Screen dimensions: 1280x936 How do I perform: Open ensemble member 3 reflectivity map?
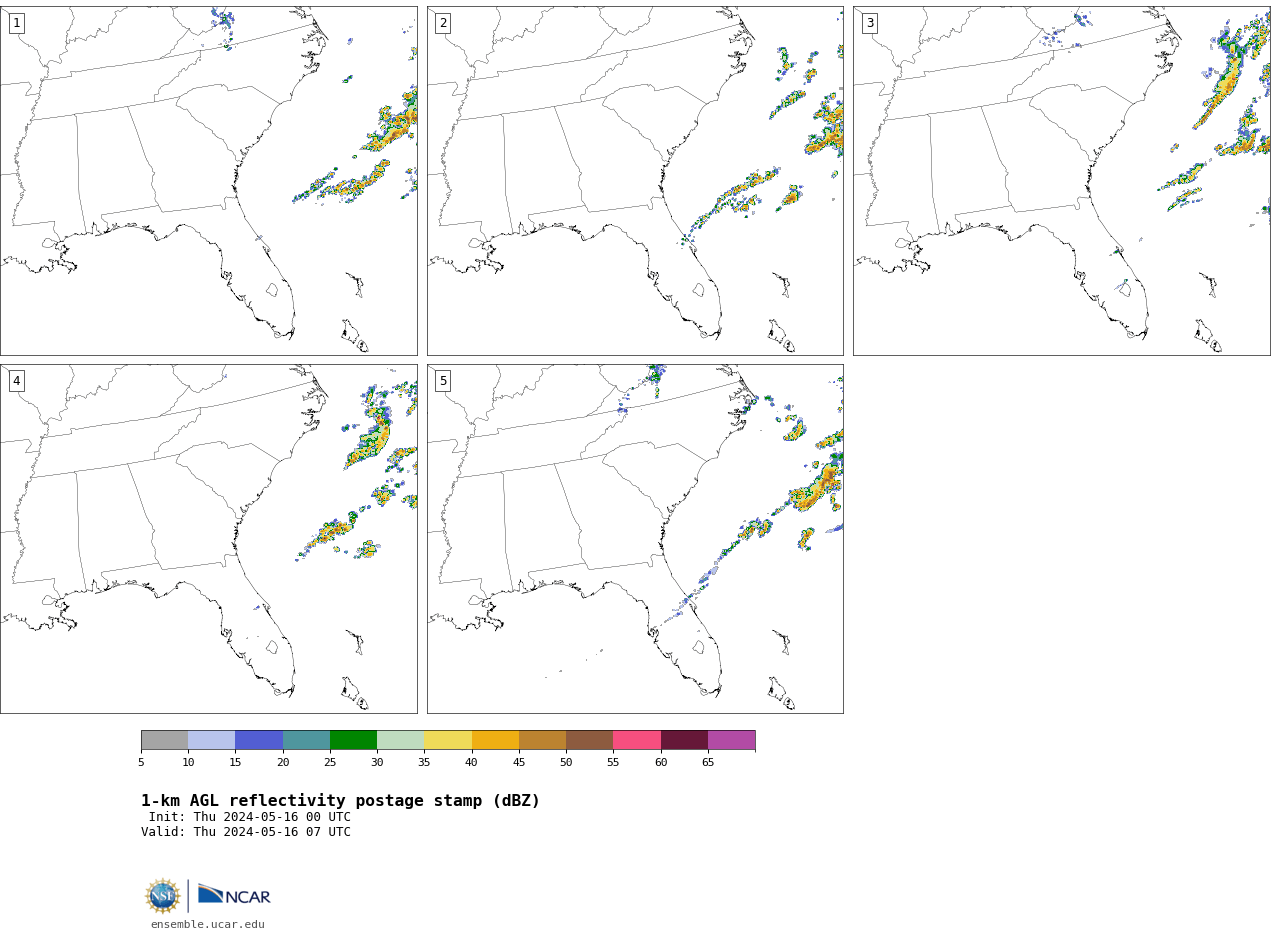click(1061, 181)
